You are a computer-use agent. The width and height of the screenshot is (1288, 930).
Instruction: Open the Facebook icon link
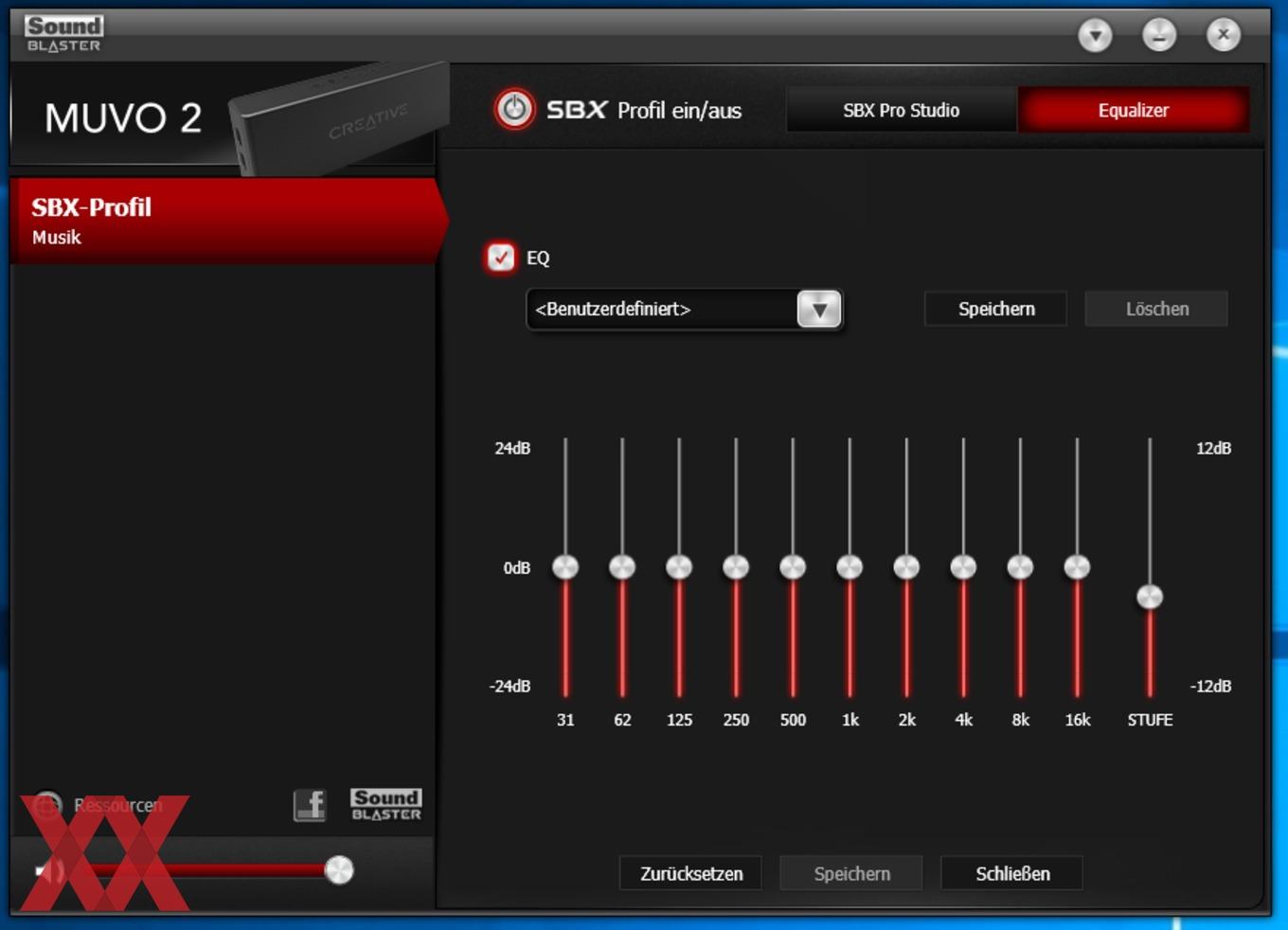pyautogui.click(x=310, y=805)
